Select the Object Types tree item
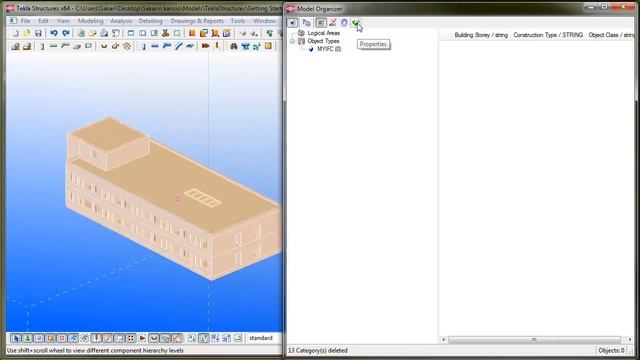The image size is (640, 360). (x=323, y=41)
